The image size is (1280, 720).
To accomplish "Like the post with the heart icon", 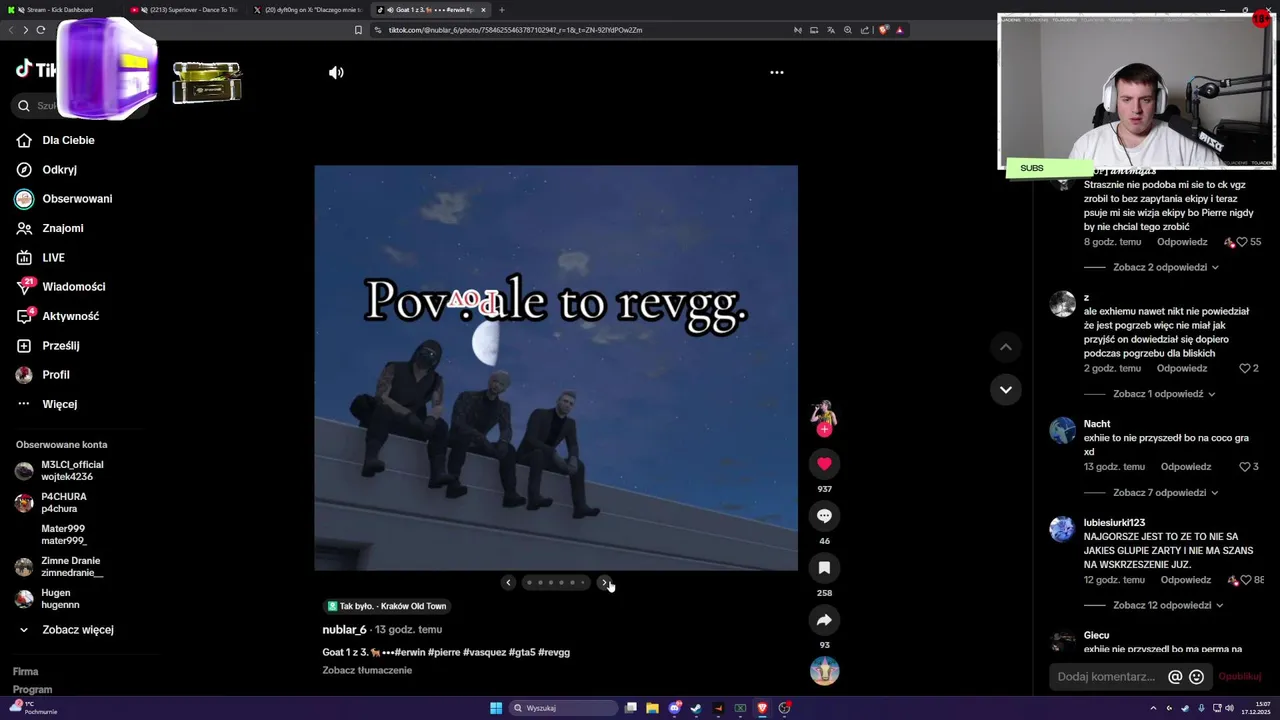I will tap(824, 464).
